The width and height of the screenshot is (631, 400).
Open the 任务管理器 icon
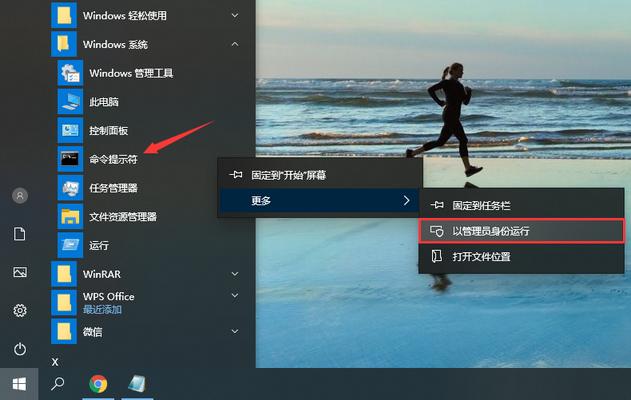pyautogui.click(x=70, y=188)
